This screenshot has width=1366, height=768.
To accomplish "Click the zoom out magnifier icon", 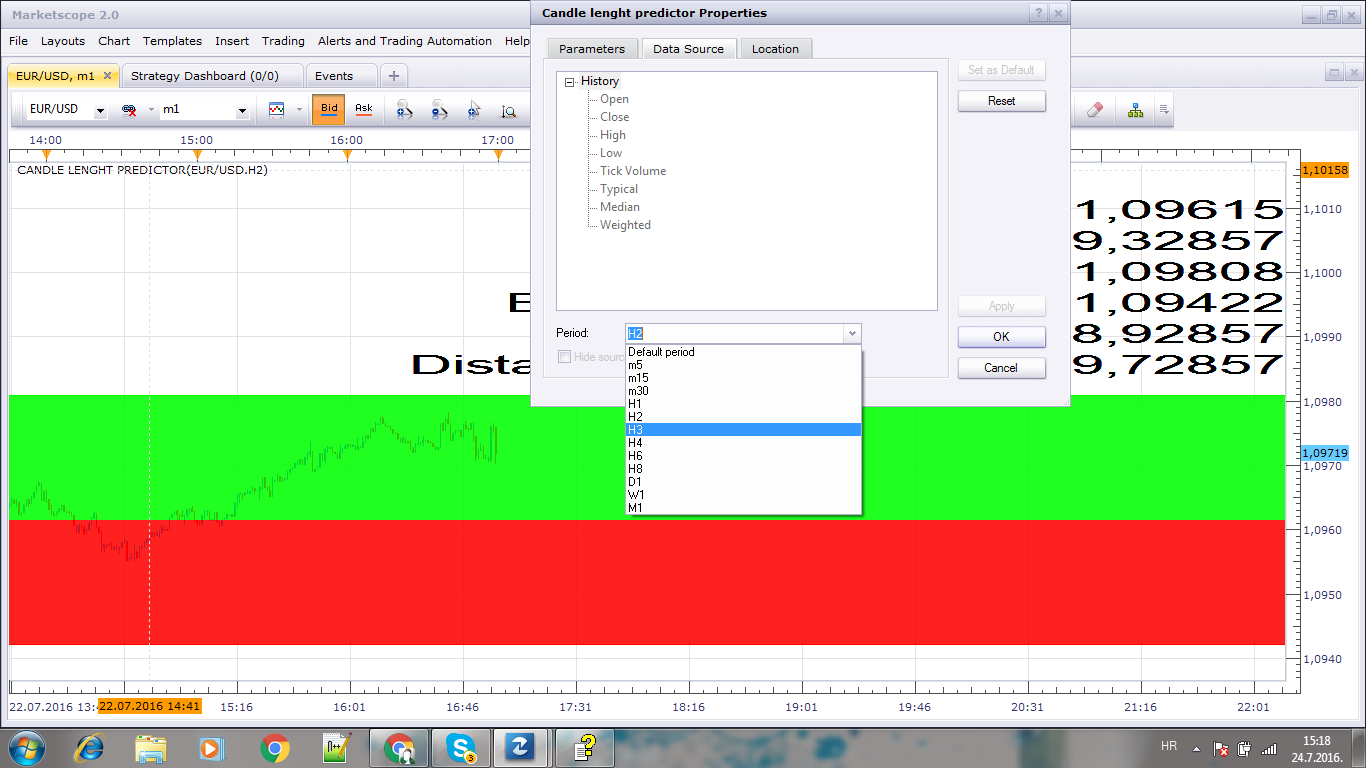I will 439,110.
